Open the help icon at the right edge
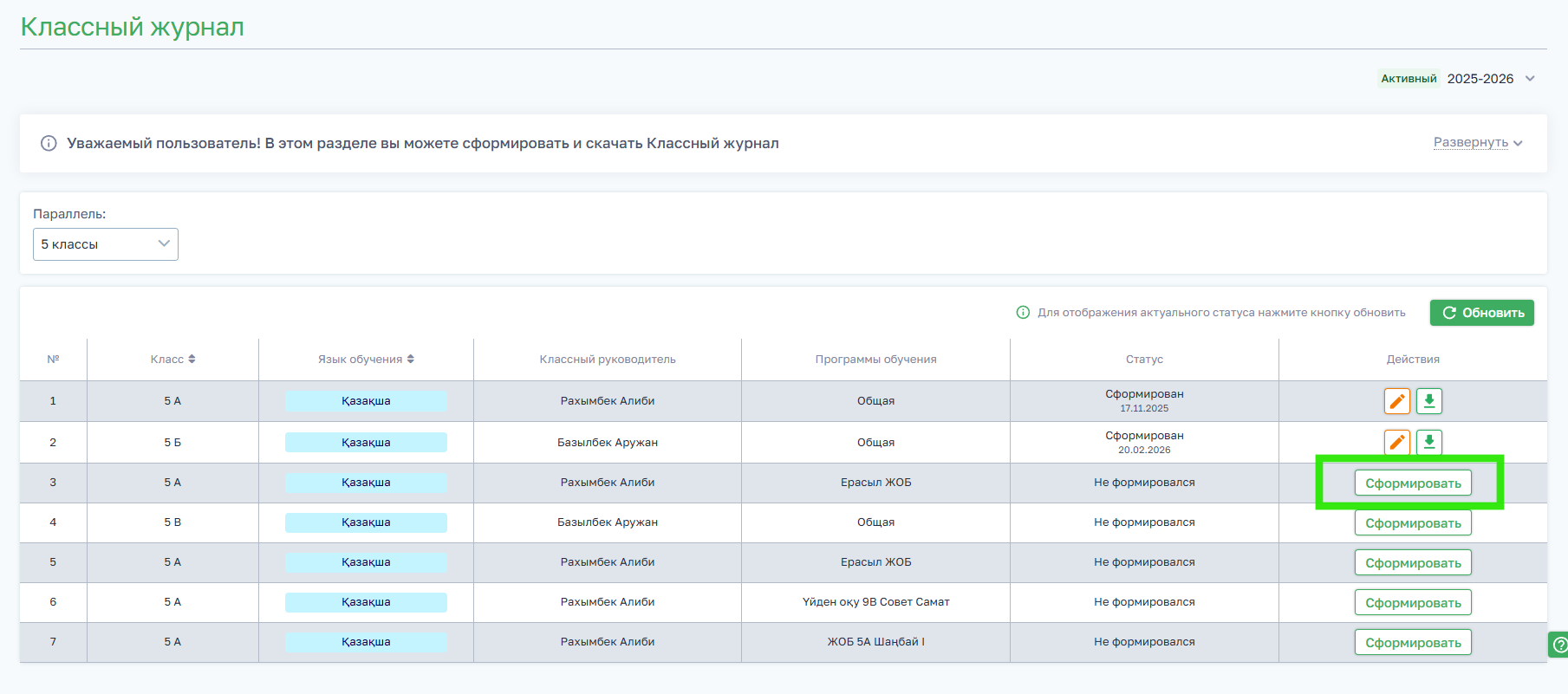The height and width of the screenshot is (694, 1568). point(1559,645)
